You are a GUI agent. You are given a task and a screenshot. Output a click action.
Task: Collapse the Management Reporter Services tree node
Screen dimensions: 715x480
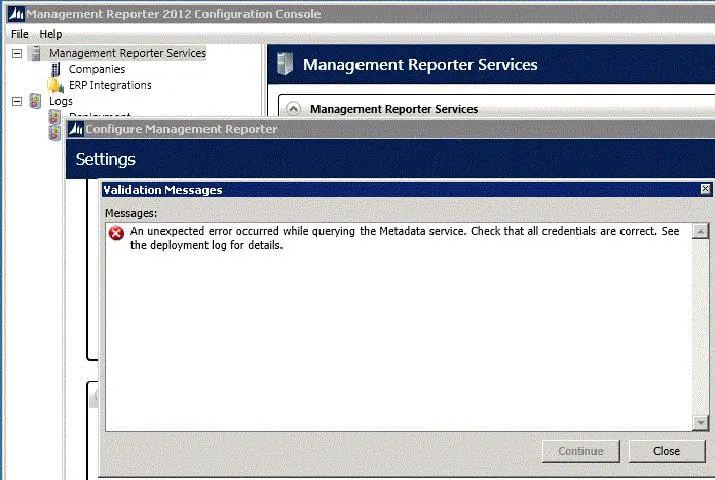17,53
